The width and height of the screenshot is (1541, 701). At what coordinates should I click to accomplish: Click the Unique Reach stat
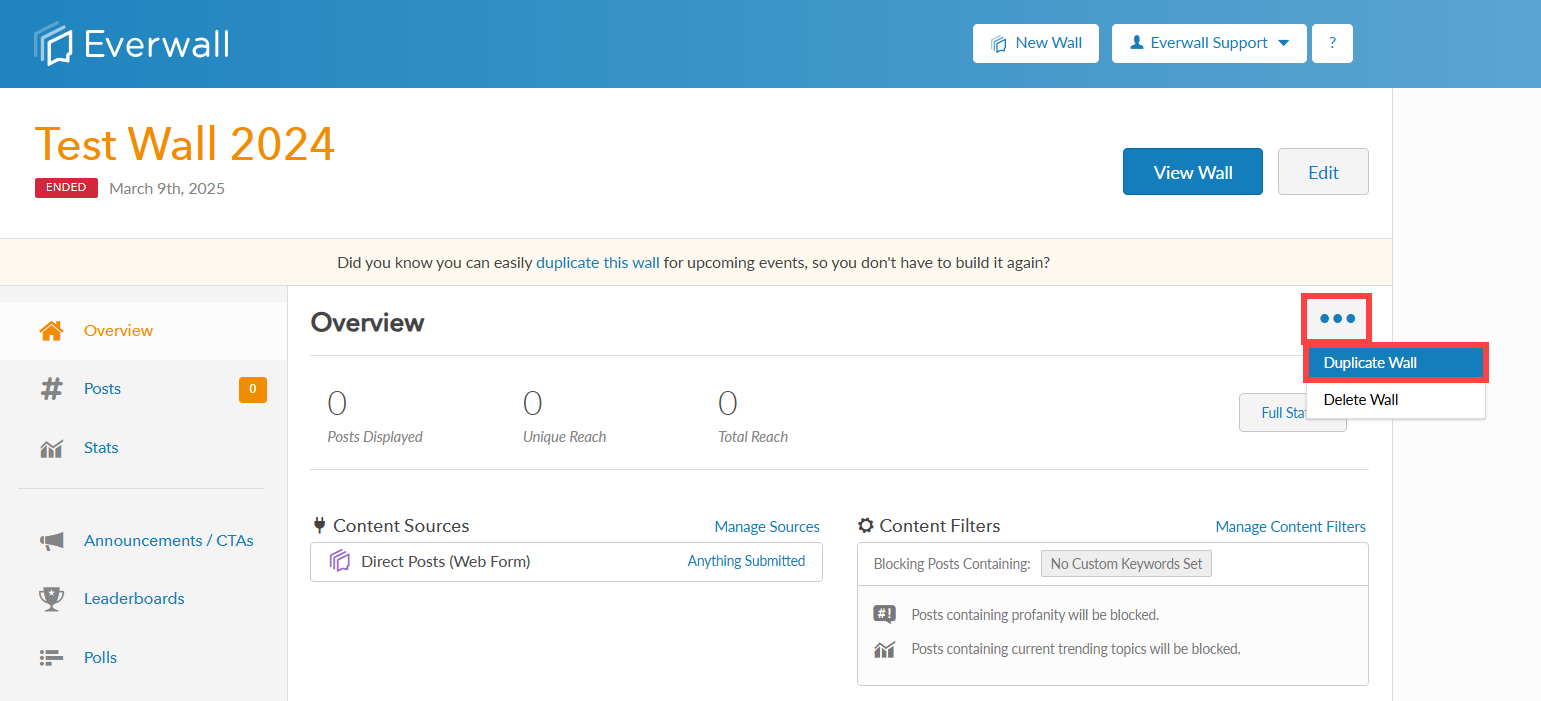[x=564, y=418]
